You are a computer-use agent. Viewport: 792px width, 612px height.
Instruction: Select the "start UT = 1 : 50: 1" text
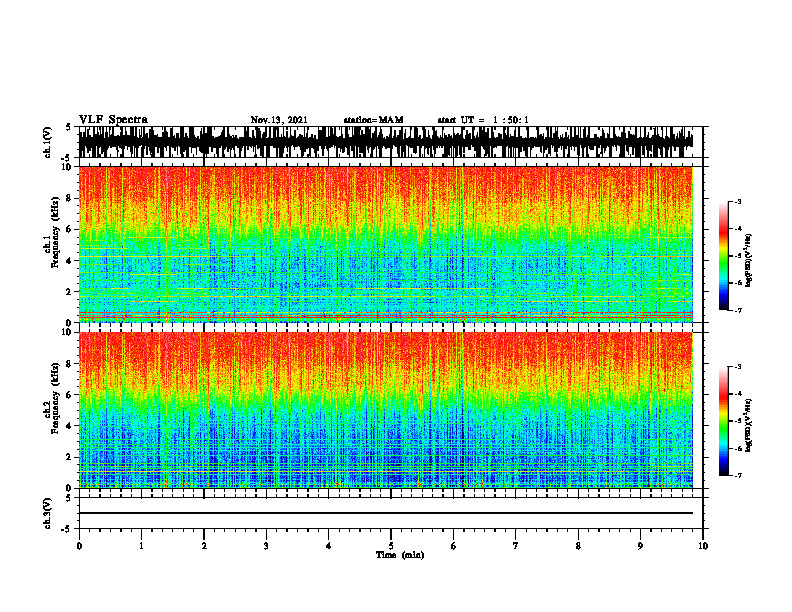[483, 120]
